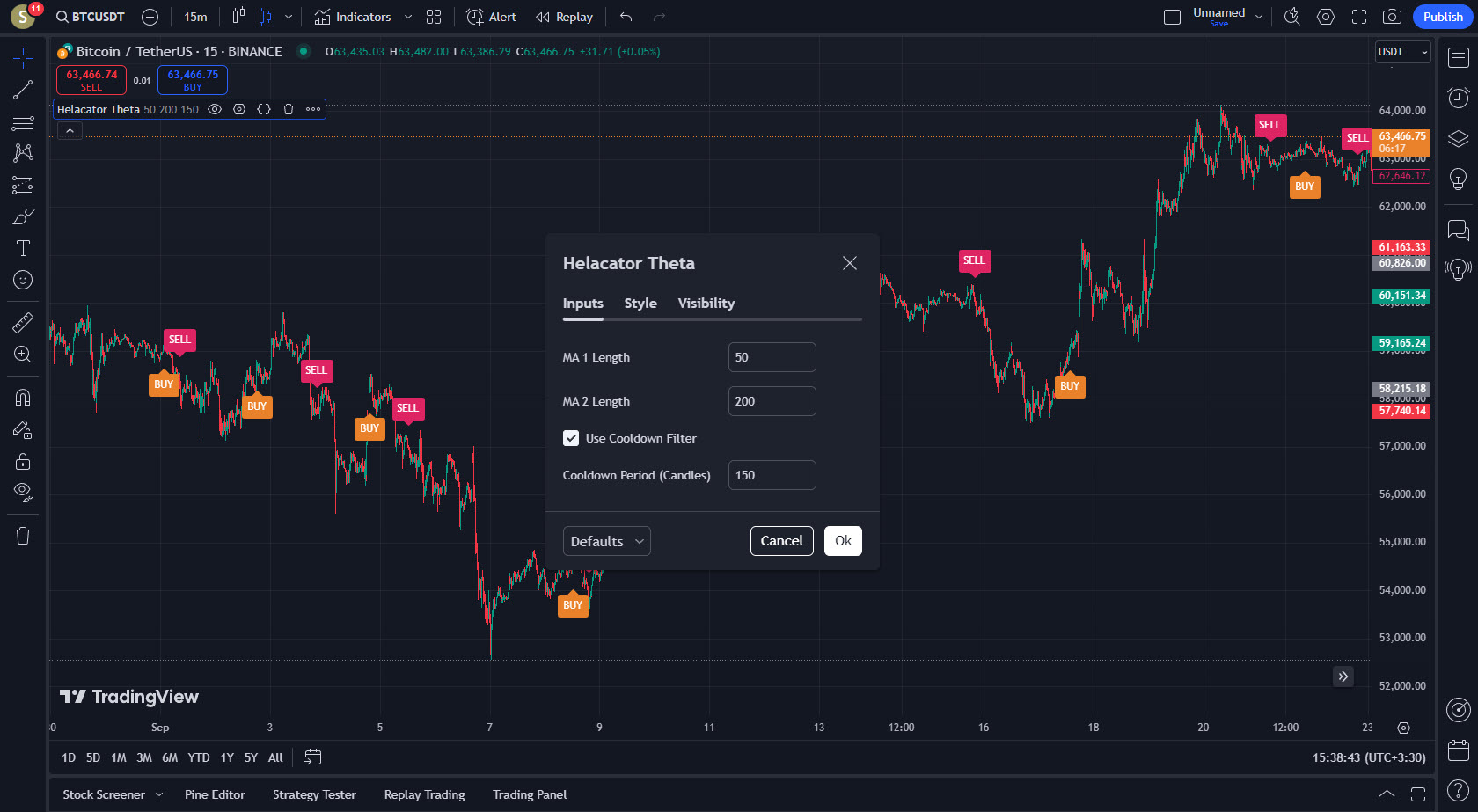
Task: Open the Pine Editor tab
Action: (215, 794)
